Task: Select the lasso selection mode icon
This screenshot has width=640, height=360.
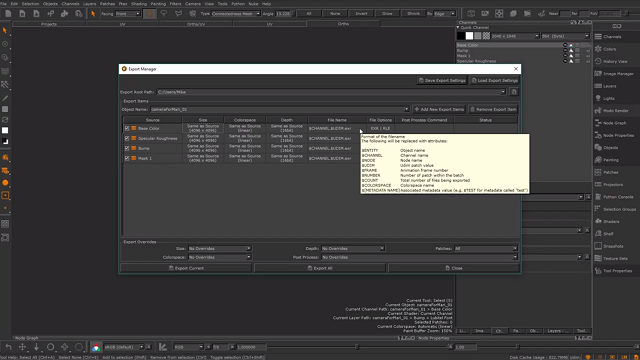Action: point(164,13)
